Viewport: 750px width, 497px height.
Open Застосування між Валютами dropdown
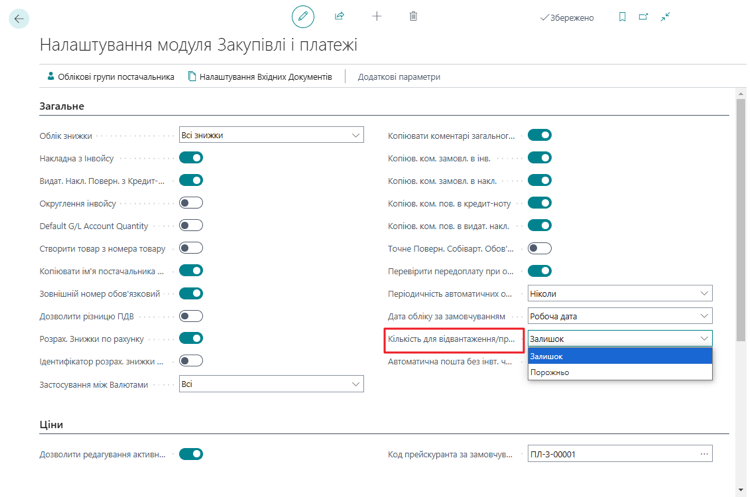[x=271, y=384]
